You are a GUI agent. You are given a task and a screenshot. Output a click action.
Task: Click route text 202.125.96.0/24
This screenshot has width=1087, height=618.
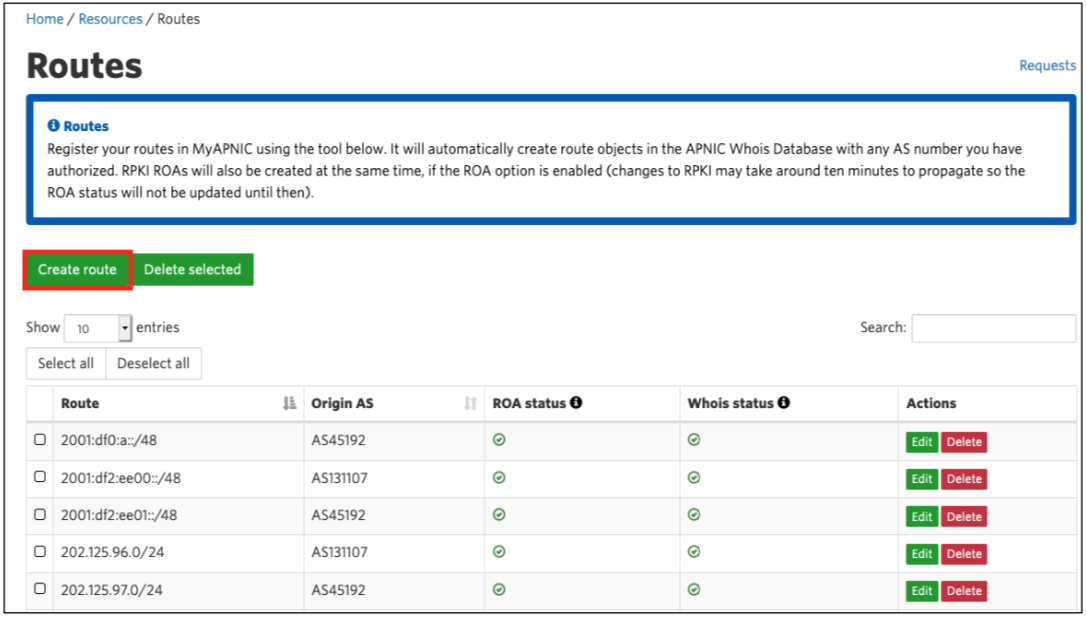coord(112,553)
